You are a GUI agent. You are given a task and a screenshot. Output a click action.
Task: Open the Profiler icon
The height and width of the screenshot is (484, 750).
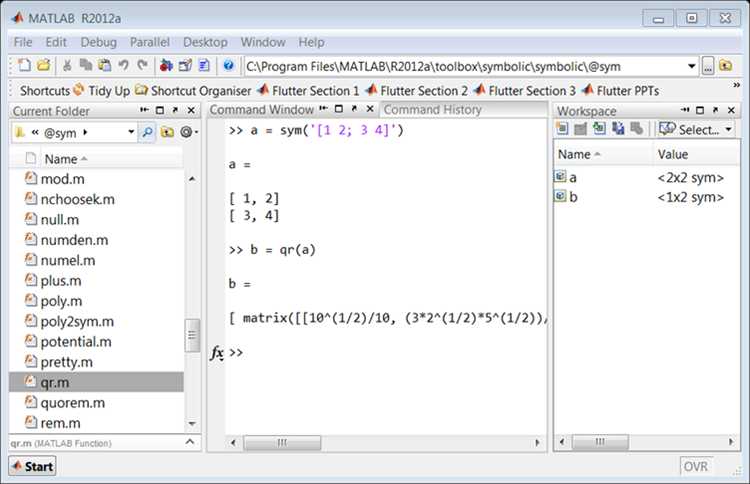pyautogui.click(x=204, y=65)
